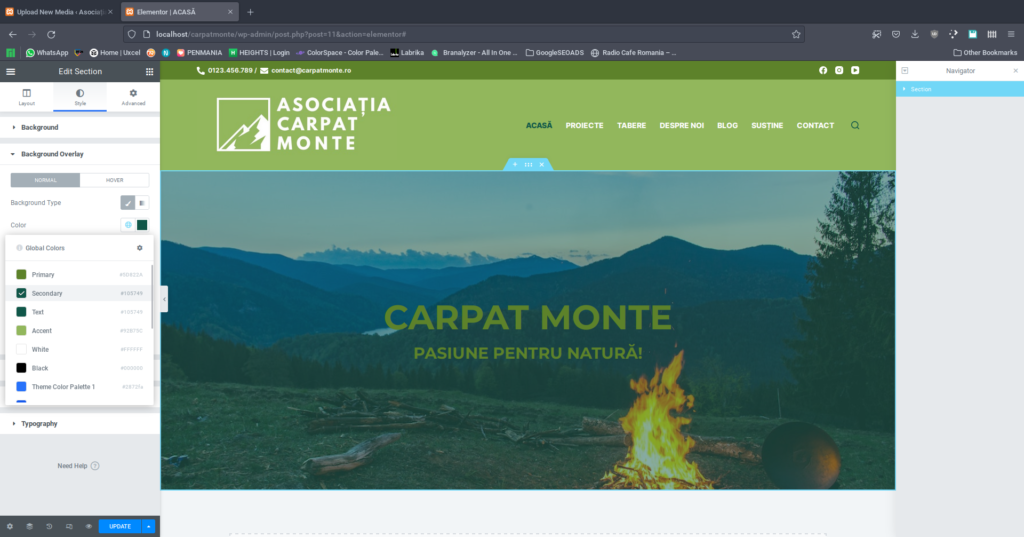The height and width of the screenshot is (537, 1024).
Task: Click the SUSȚINE menu link
Action: click(767, 125)
